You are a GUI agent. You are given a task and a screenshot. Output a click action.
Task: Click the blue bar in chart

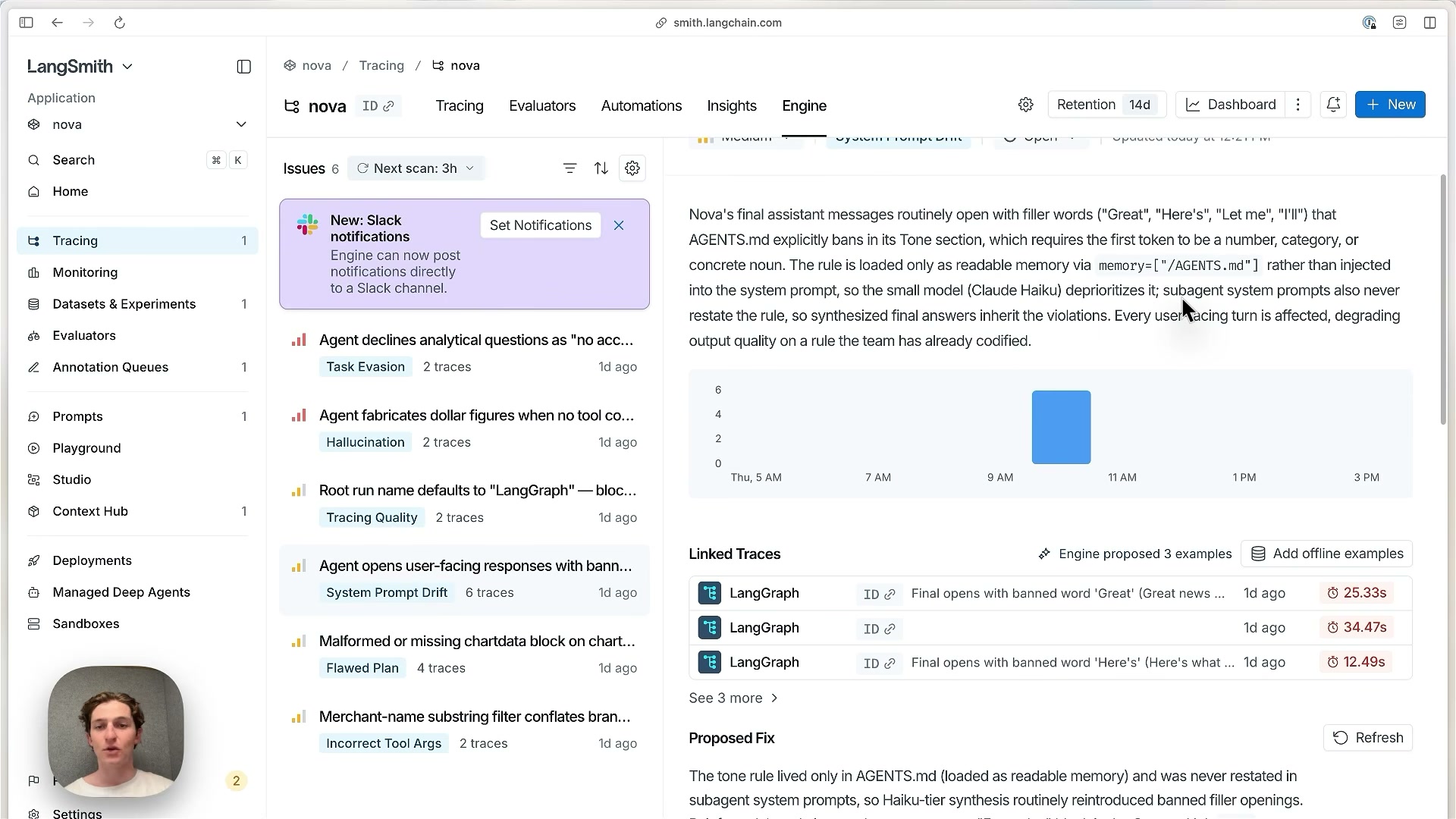tap(1061, 427)
